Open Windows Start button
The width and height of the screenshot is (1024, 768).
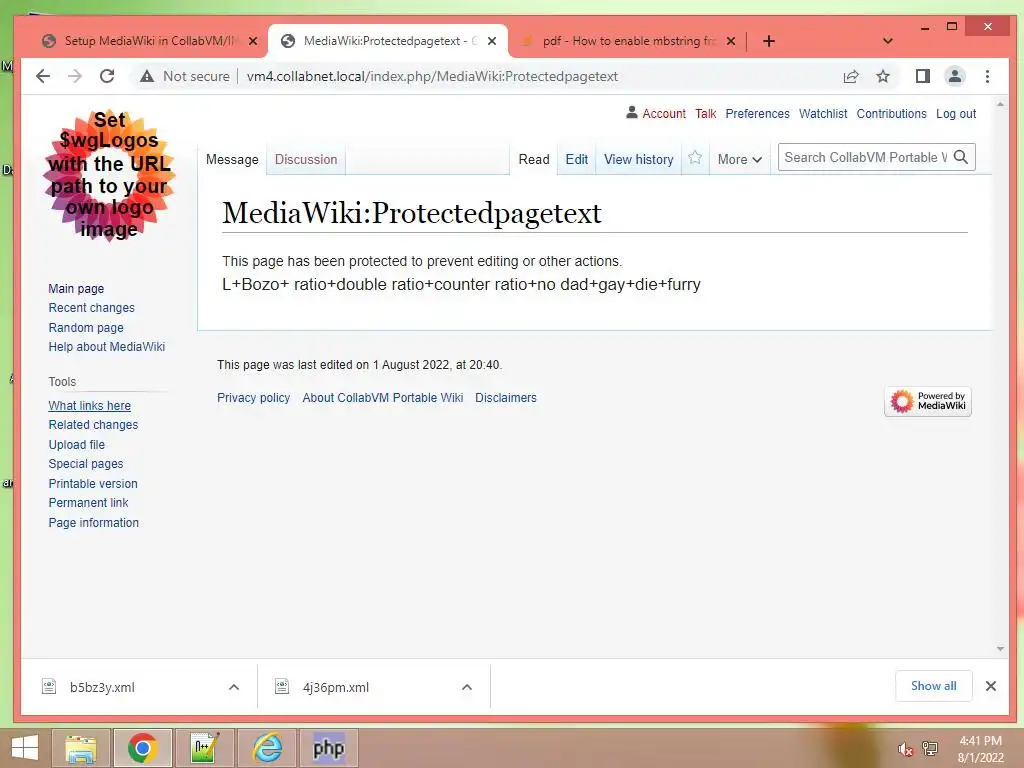pyautogui.click(x=25, y=748)
